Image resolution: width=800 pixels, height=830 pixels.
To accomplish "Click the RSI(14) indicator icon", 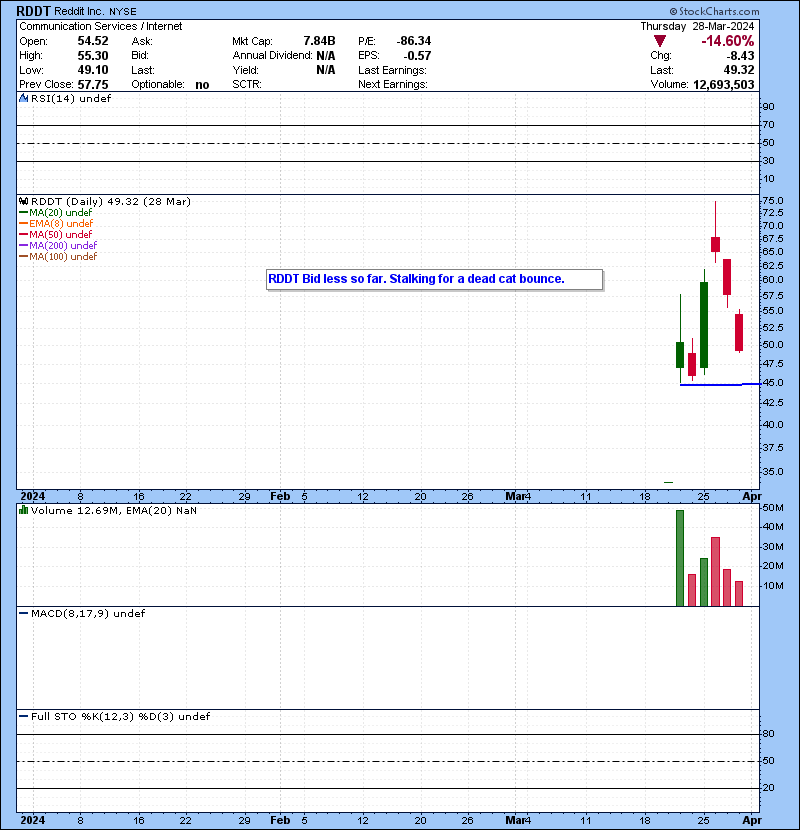I will (x=23, y=98).
